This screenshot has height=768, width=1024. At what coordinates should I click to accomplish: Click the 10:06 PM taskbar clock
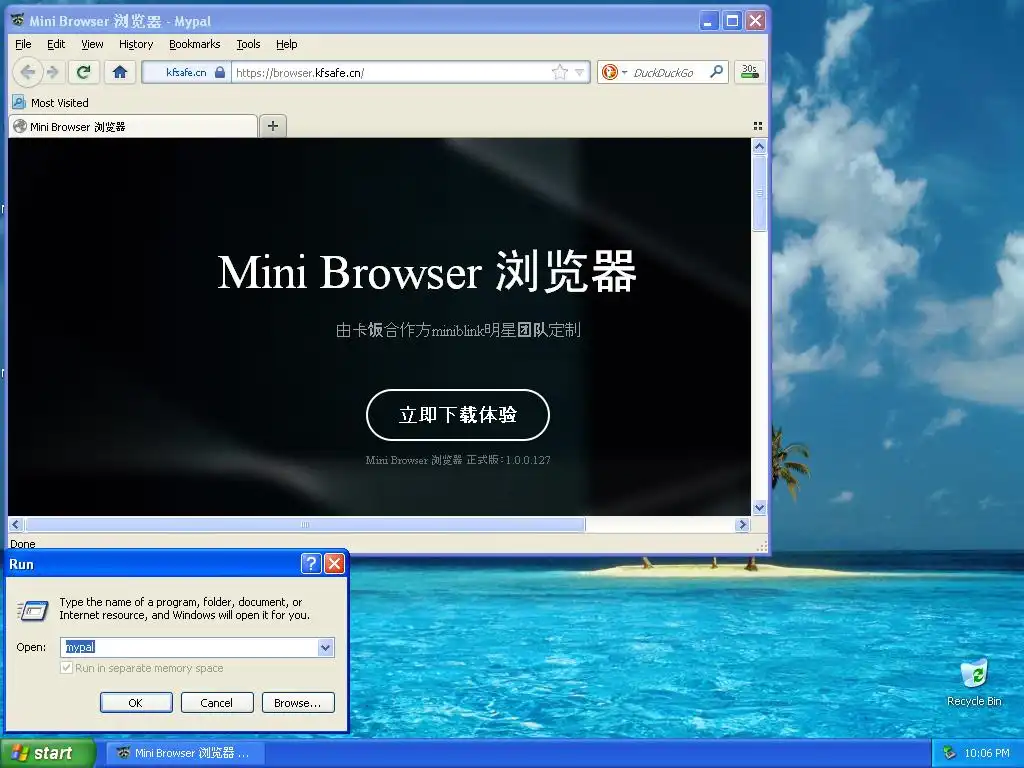(x=987, y=753)
